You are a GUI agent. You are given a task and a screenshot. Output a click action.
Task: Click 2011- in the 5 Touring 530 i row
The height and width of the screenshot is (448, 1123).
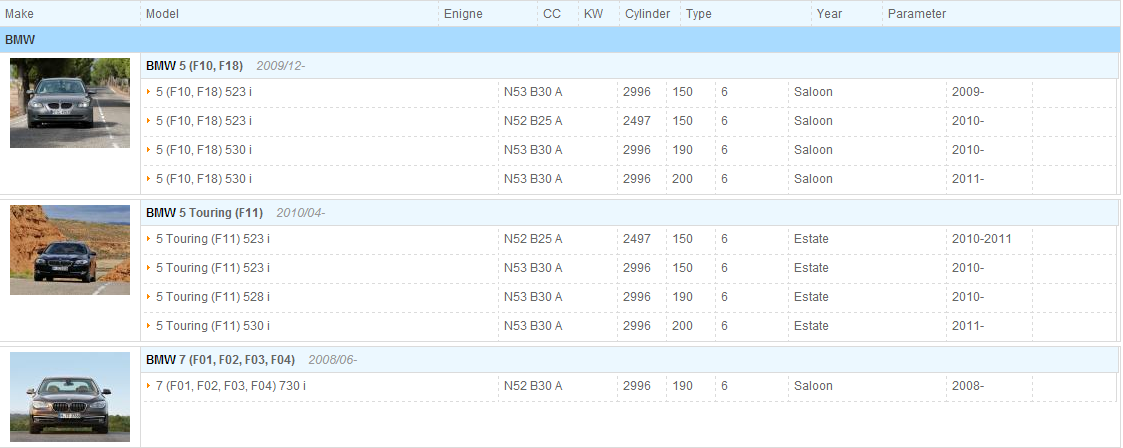click(968, 326)
